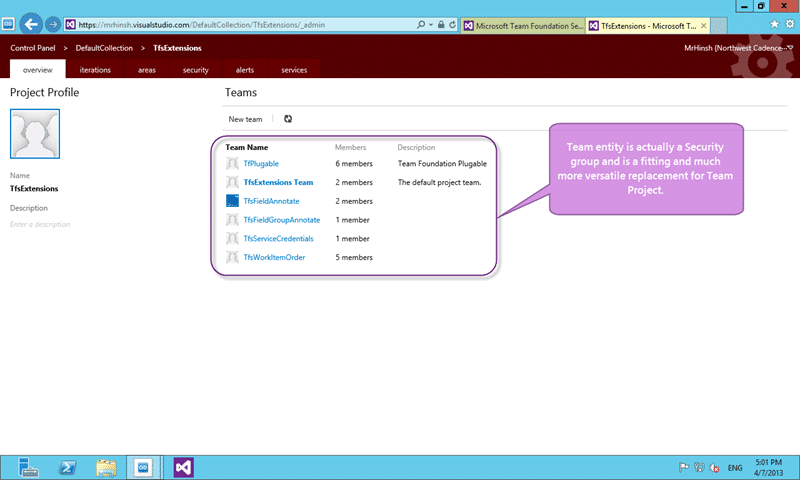Open the areas tab
Screen dimensions: 800x480
(146, 70)
